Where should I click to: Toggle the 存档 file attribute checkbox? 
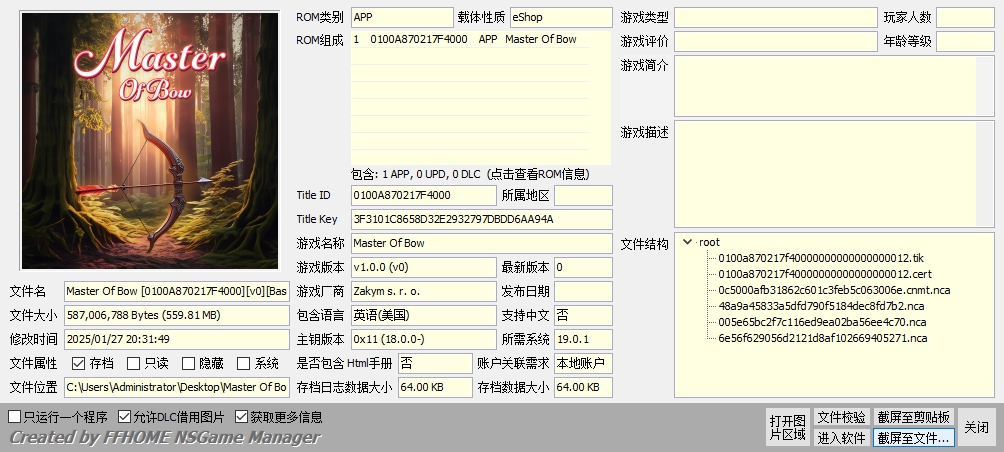click(78, 364)
